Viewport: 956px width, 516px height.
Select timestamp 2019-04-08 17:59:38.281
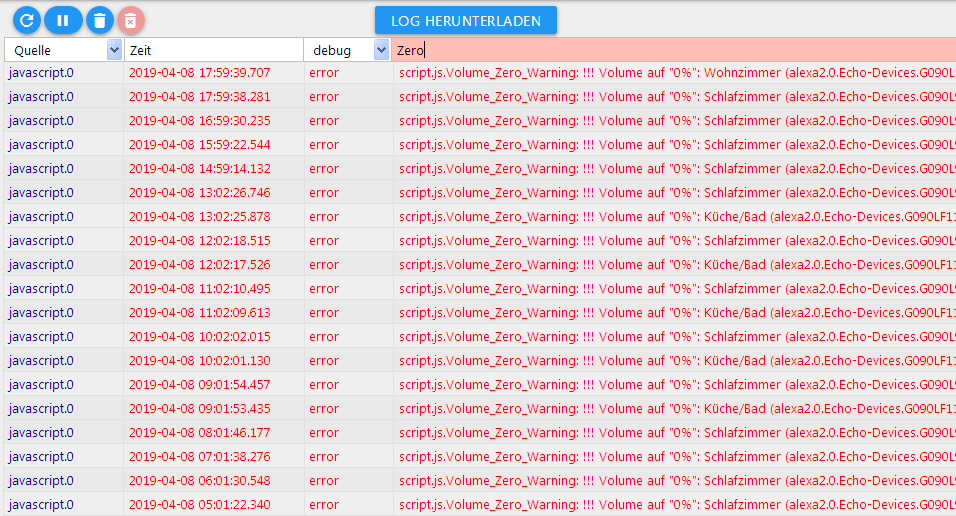pyautogui.click(x=199, y=96)
